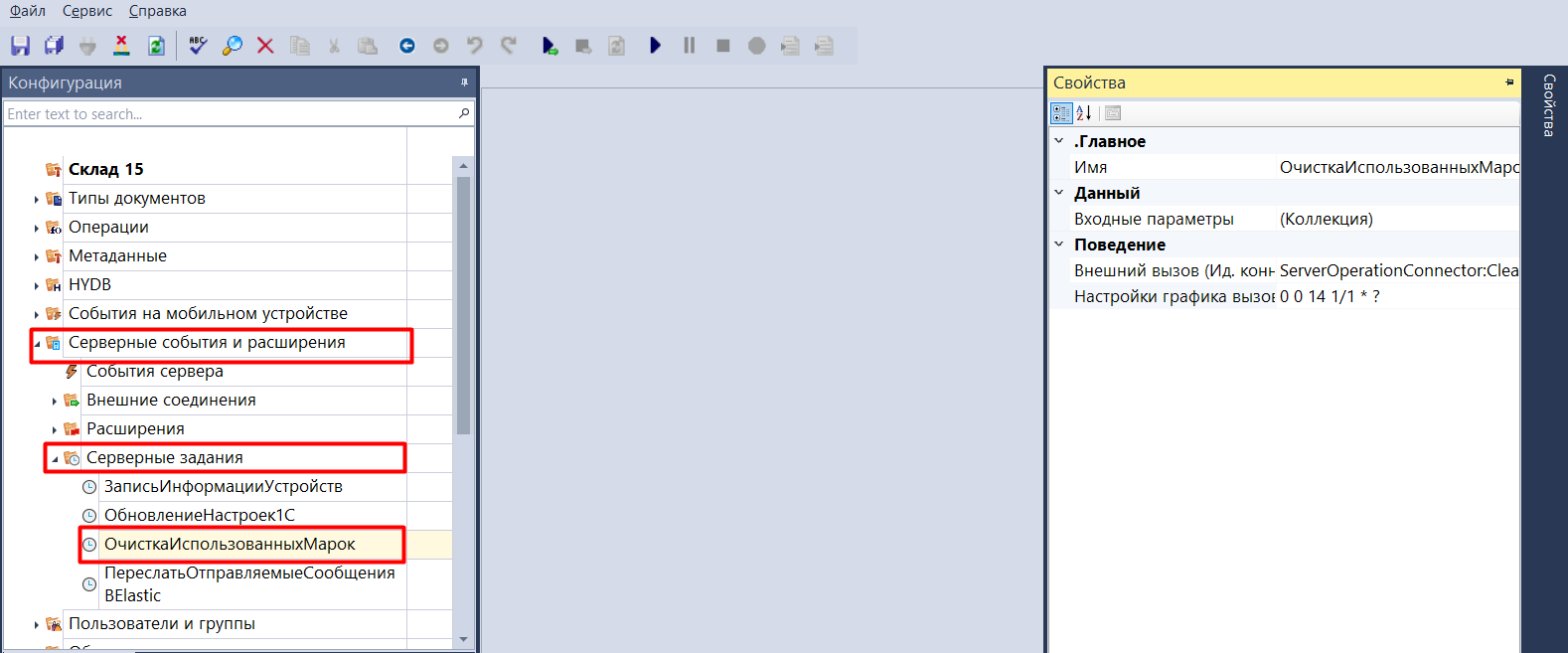The width and height of the screenshot is (1568, 653).
Task: Click the clock icon beside ЗаписьИнформацииУстройств
Action: (x=89, y=487)
